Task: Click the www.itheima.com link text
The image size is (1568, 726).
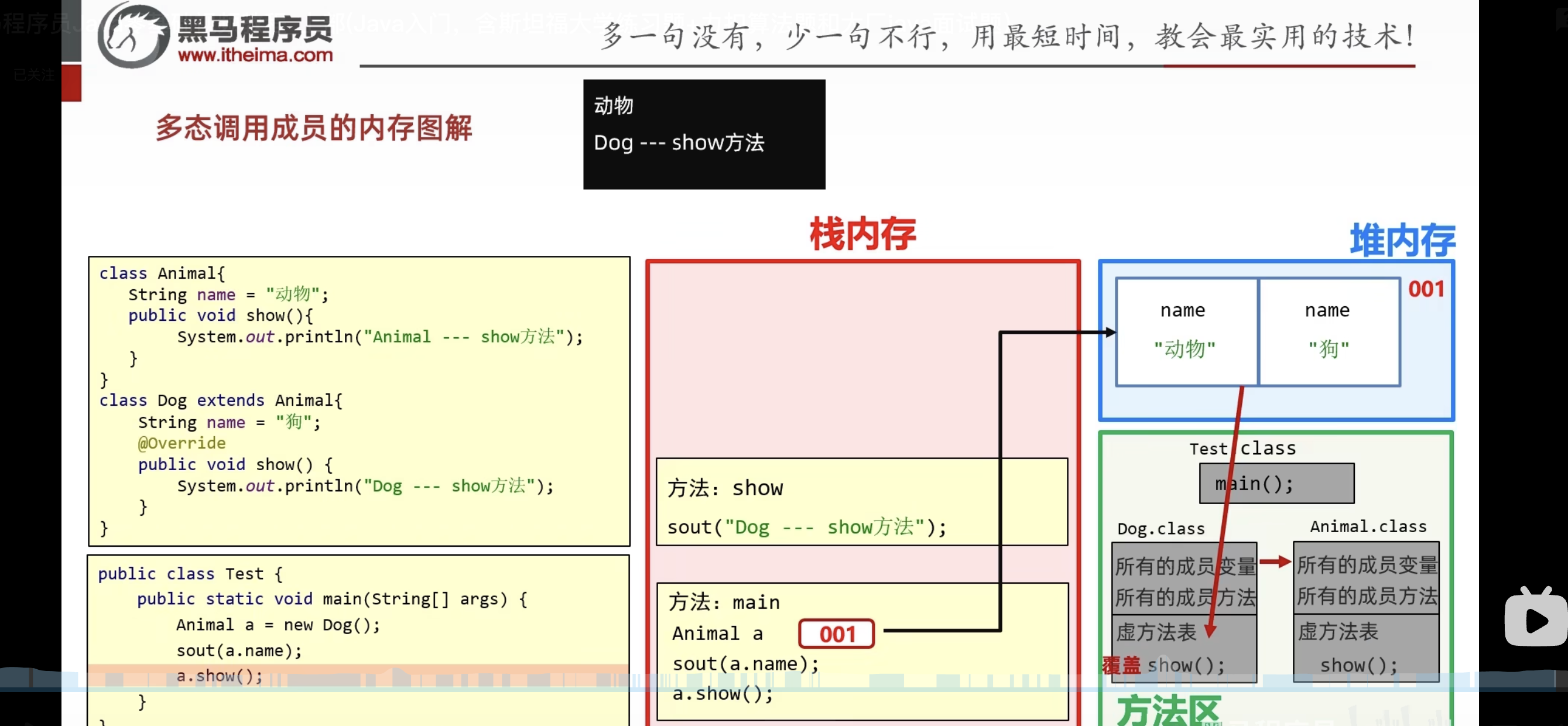Action: 255,56
